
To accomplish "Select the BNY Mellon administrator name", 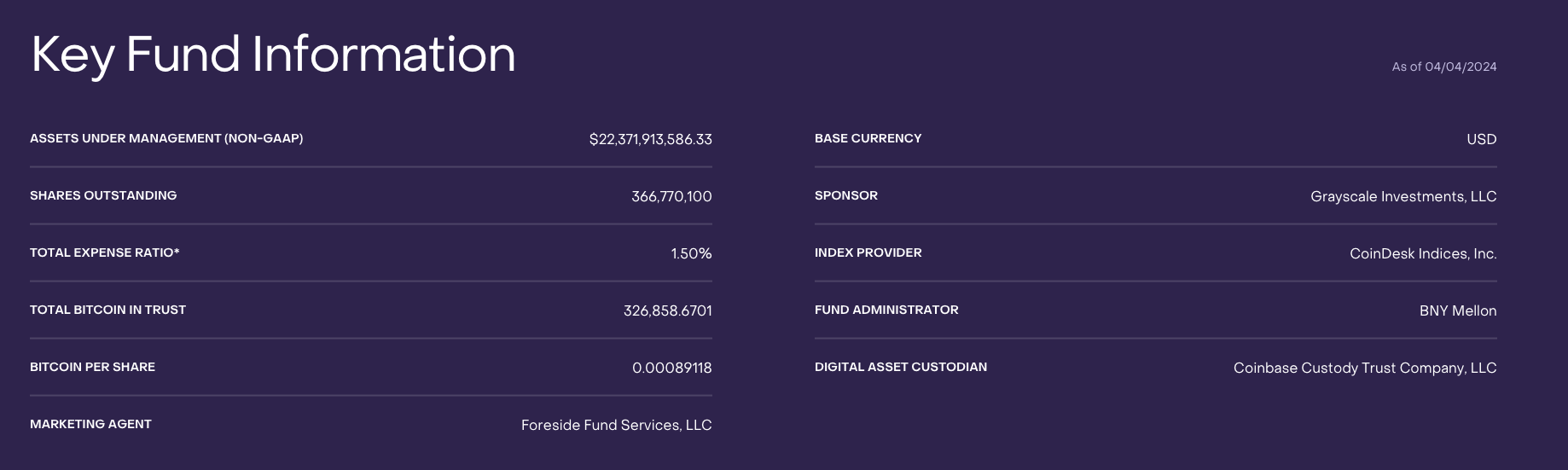I will (x=1457, y=310).
